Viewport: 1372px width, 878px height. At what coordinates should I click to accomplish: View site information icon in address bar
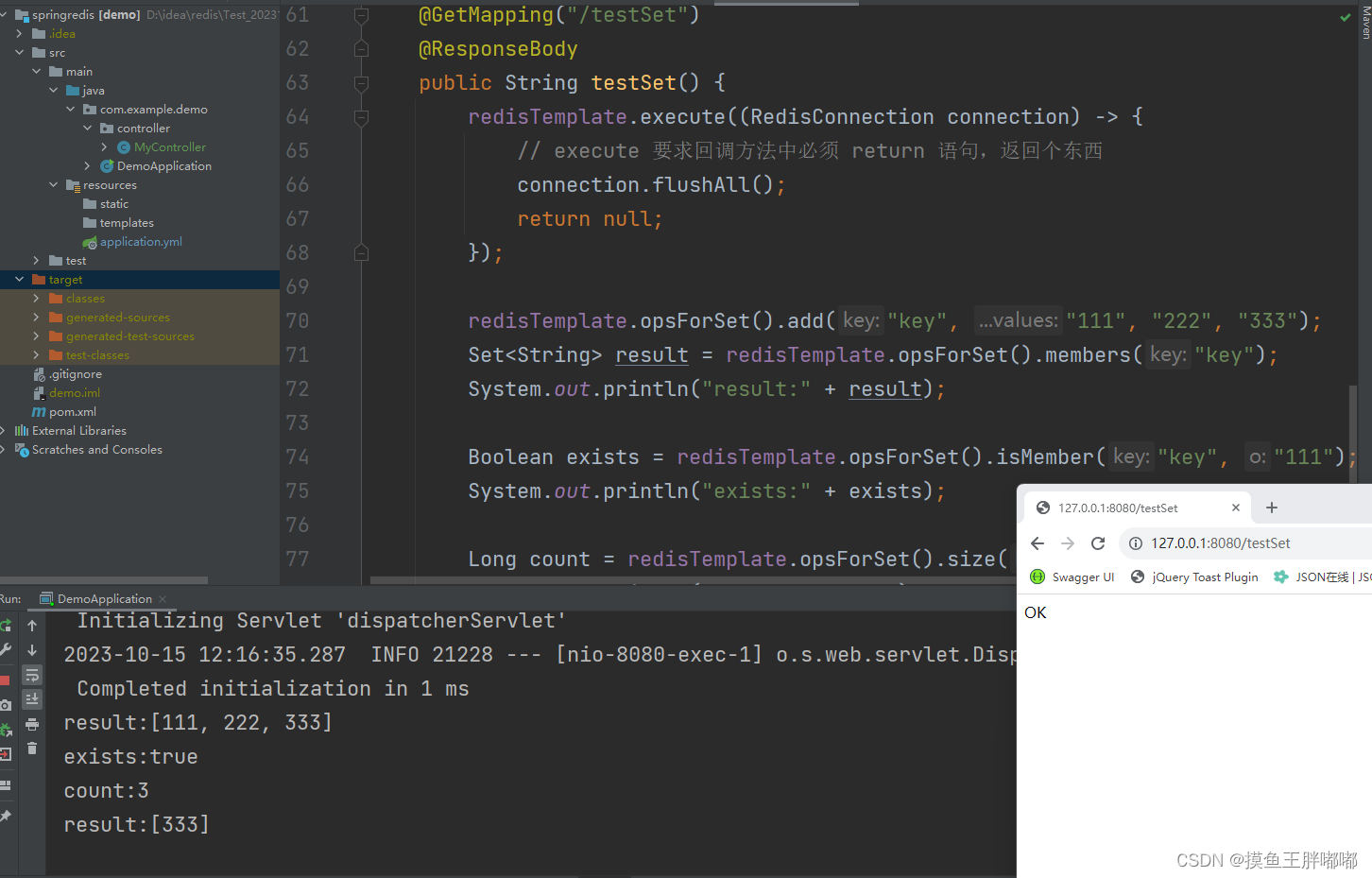click(1136, 543)
